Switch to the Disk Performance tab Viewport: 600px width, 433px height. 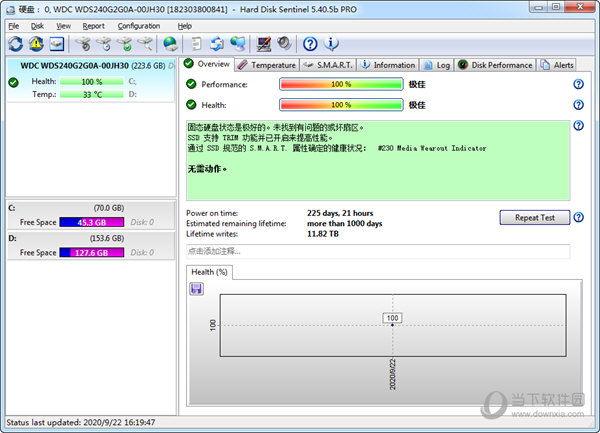495,65
